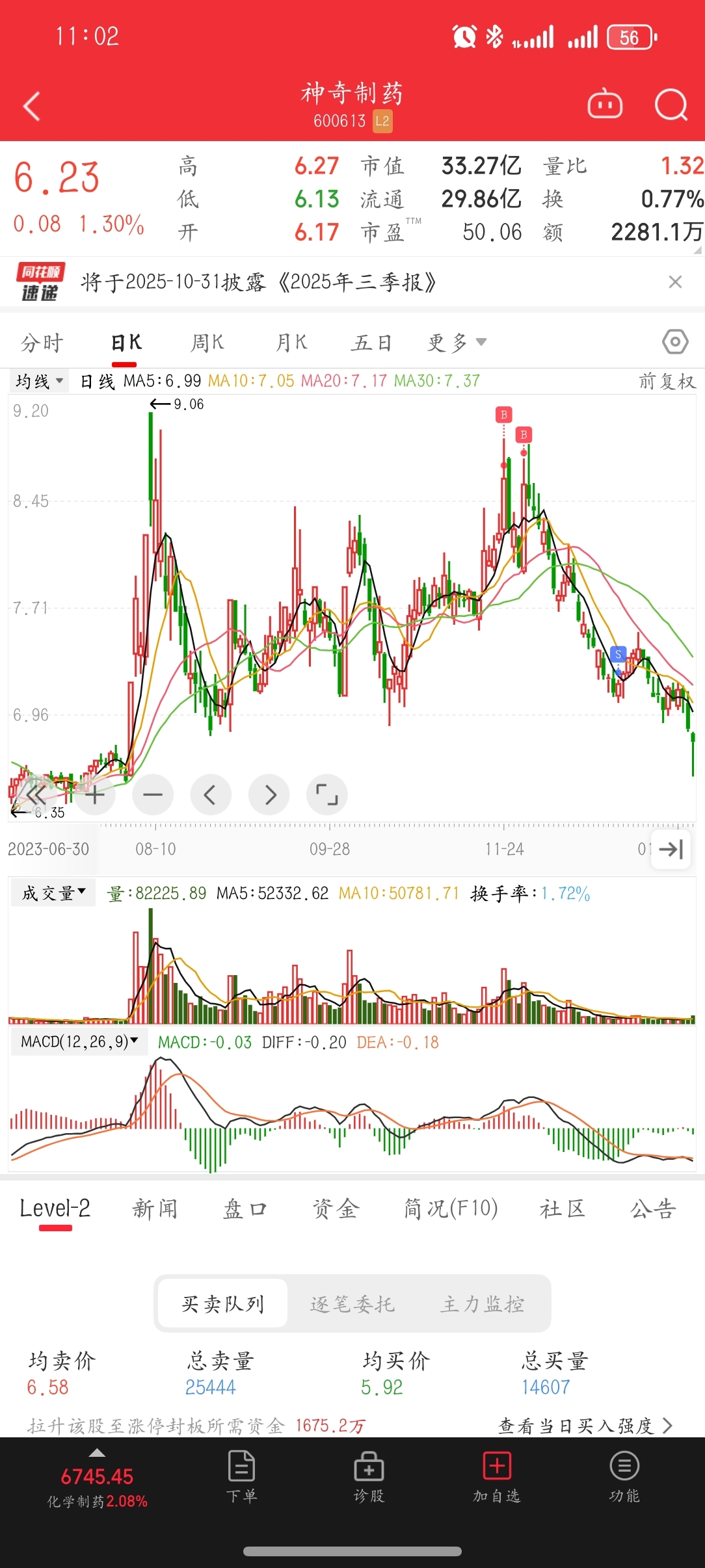Zoom out the chart with minus button
This screenshot has width=705, height=1568.
coord(153,795)
